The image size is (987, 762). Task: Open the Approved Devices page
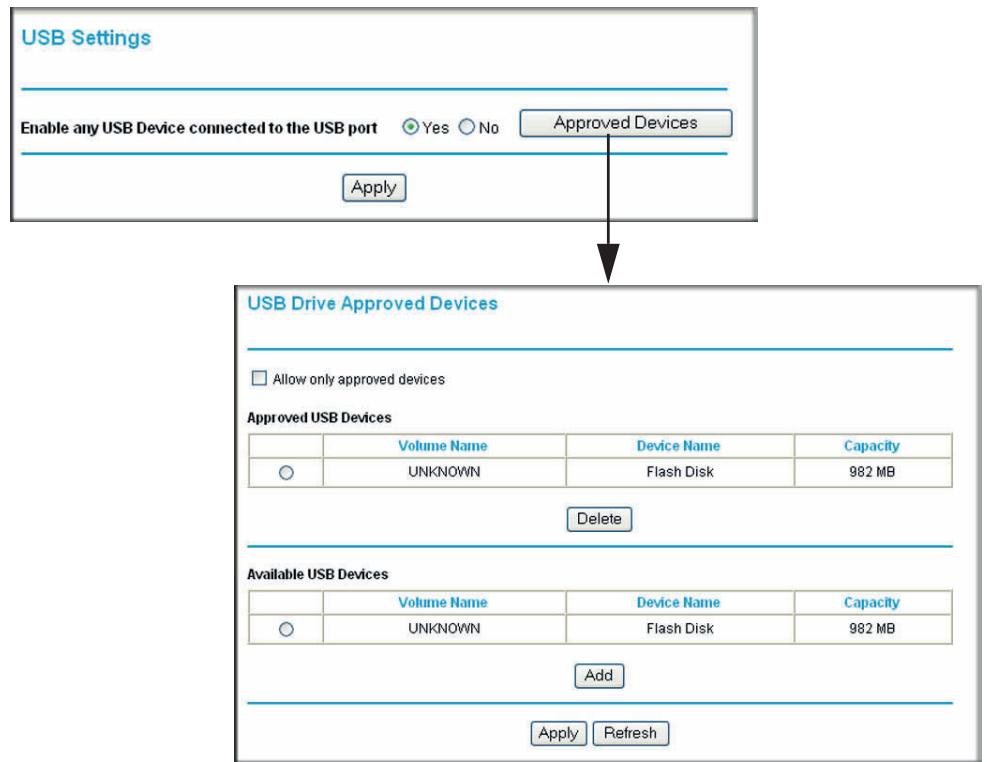click(626, 123)
